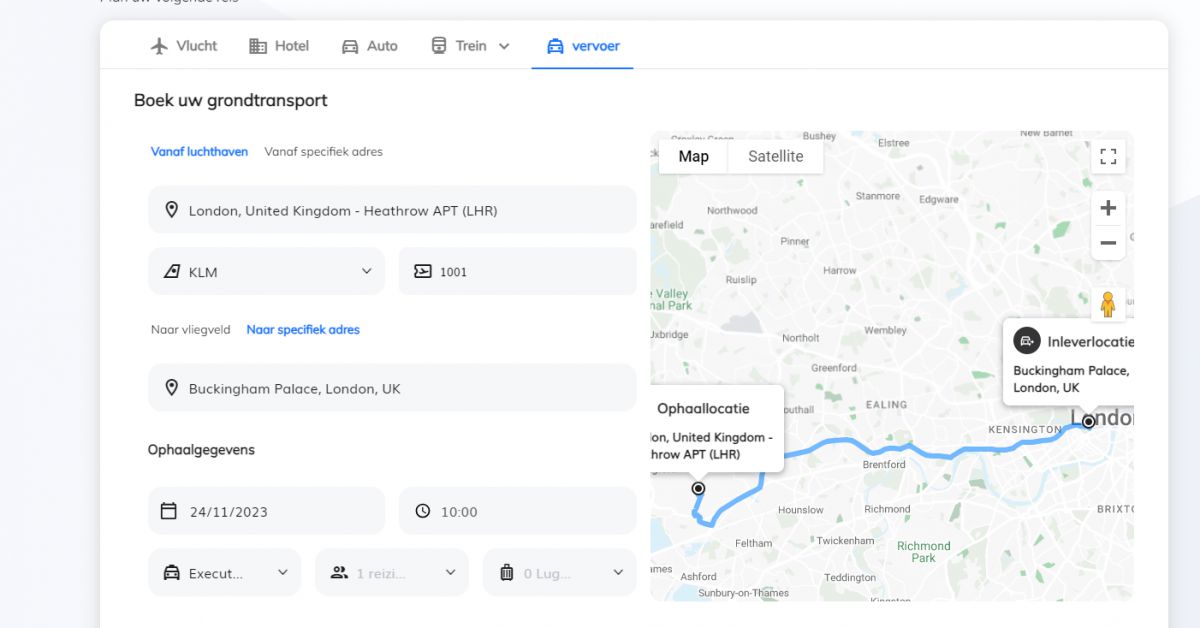This screenshot has height=628, width=1200.
Task: Select the Map view button
Action: pyautogui.click(x=693, y=156)
